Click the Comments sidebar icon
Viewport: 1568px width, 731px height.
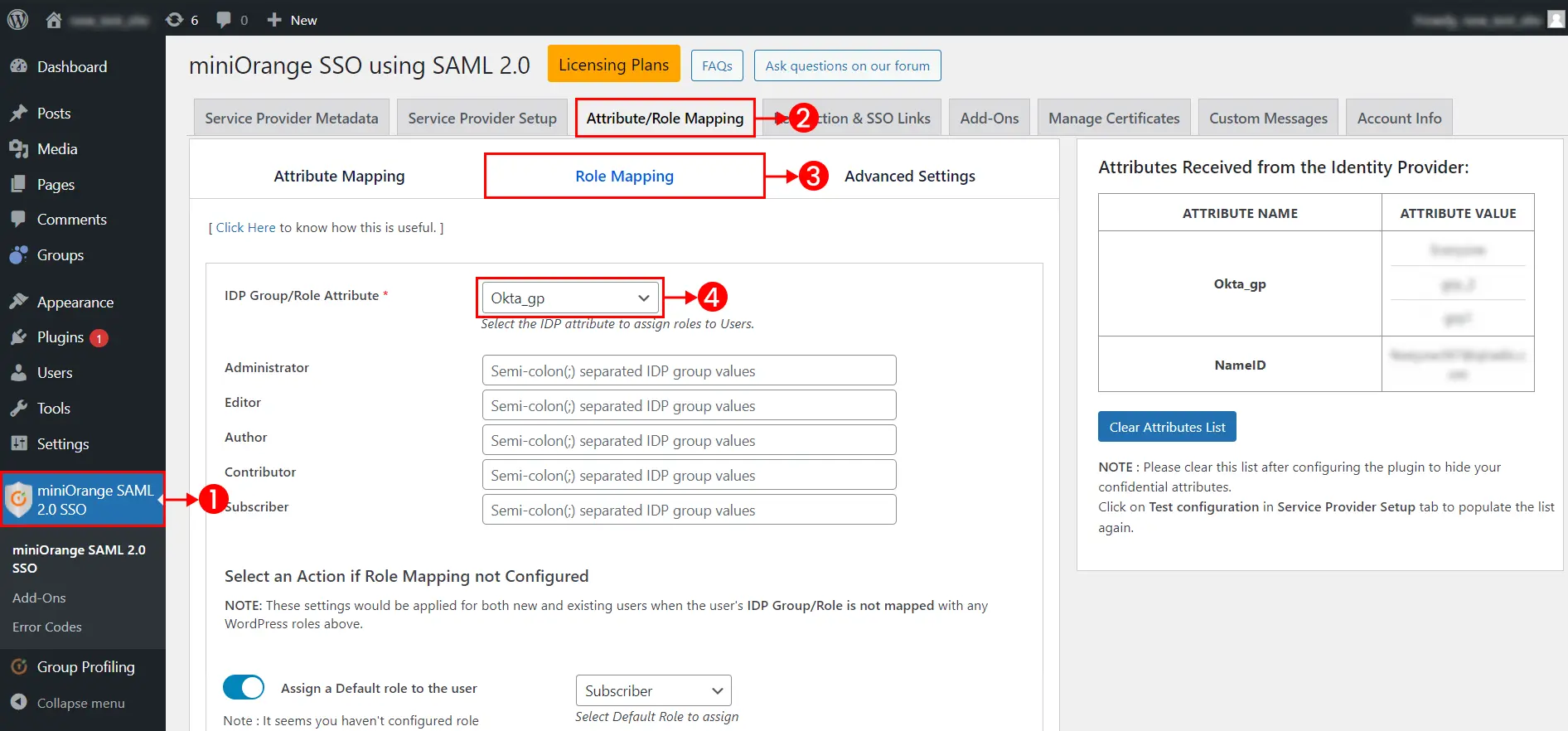[x=19, y=219]
